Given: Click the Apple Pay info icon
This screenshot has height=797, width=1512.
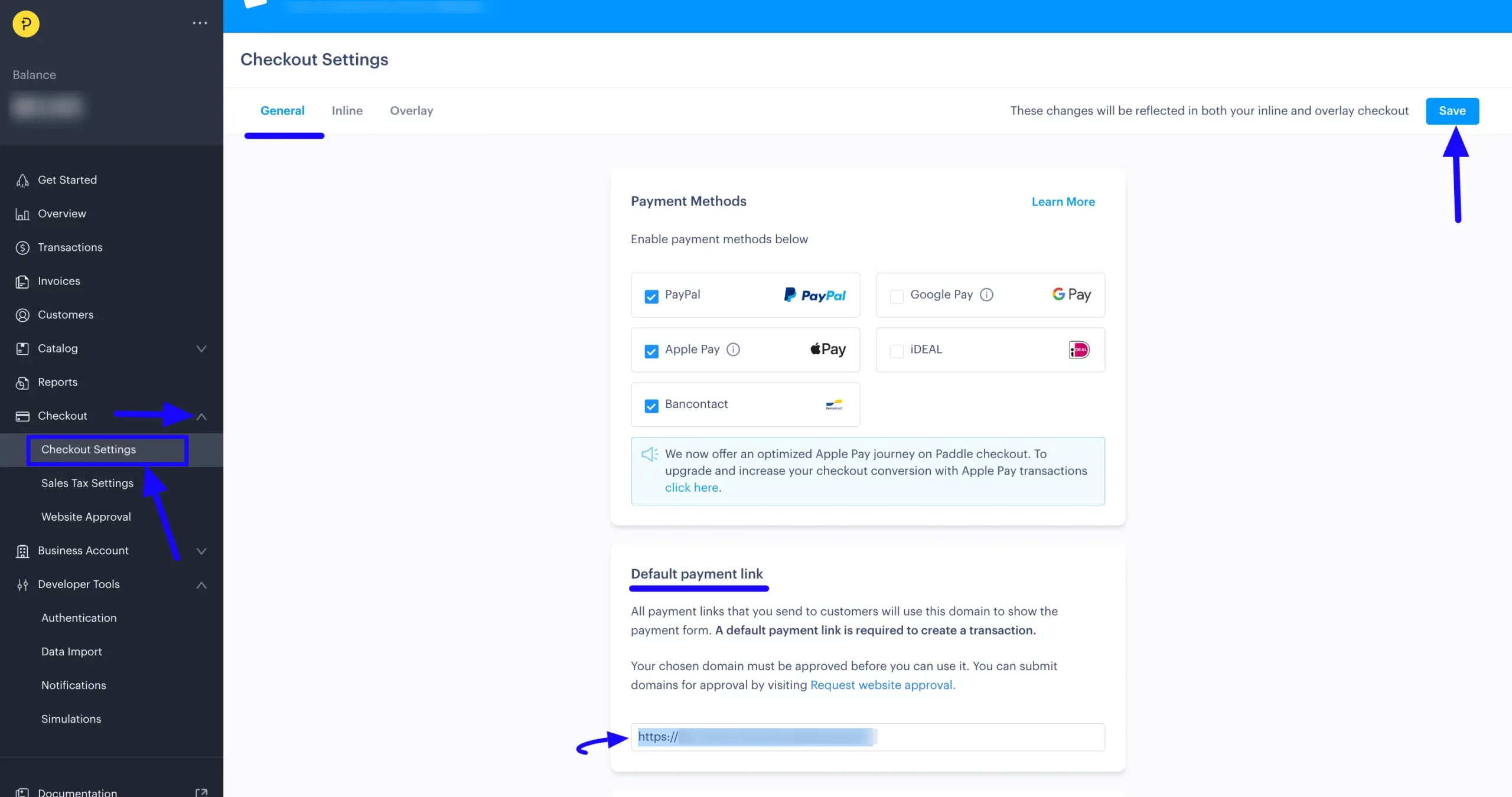Looking at the screenshot, I should 733,349.
